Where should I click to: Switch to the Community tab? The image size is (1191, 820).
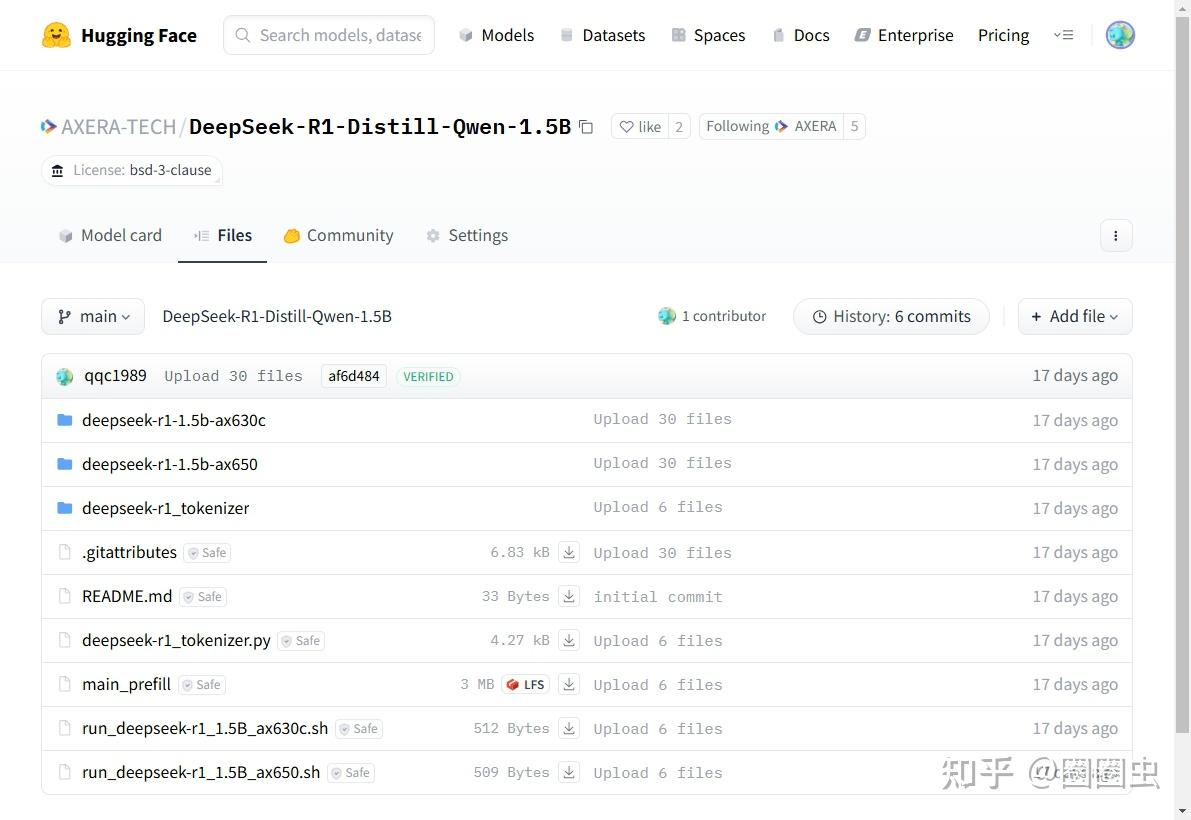[x=338, y=235]
